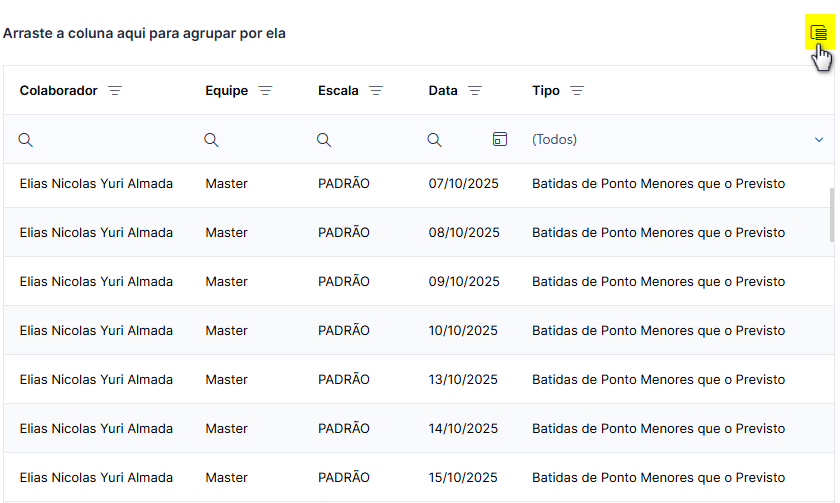840x503 pixels.
Task: Sort by the Data column header
Action: (443, 91)
